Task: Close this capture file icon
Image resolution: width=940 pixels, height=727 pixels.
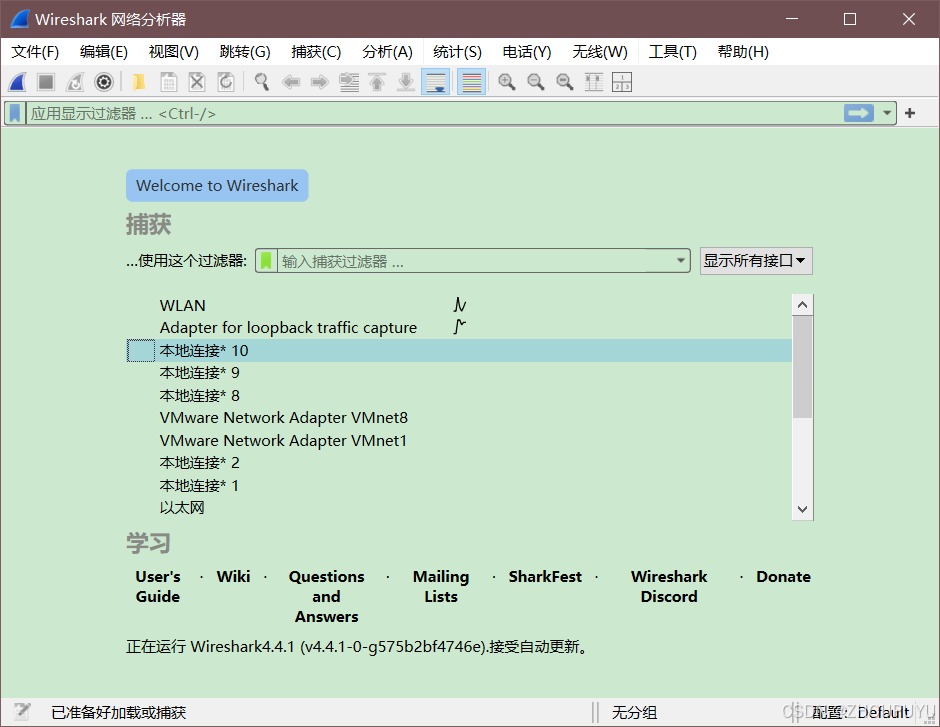Action: 197,82
